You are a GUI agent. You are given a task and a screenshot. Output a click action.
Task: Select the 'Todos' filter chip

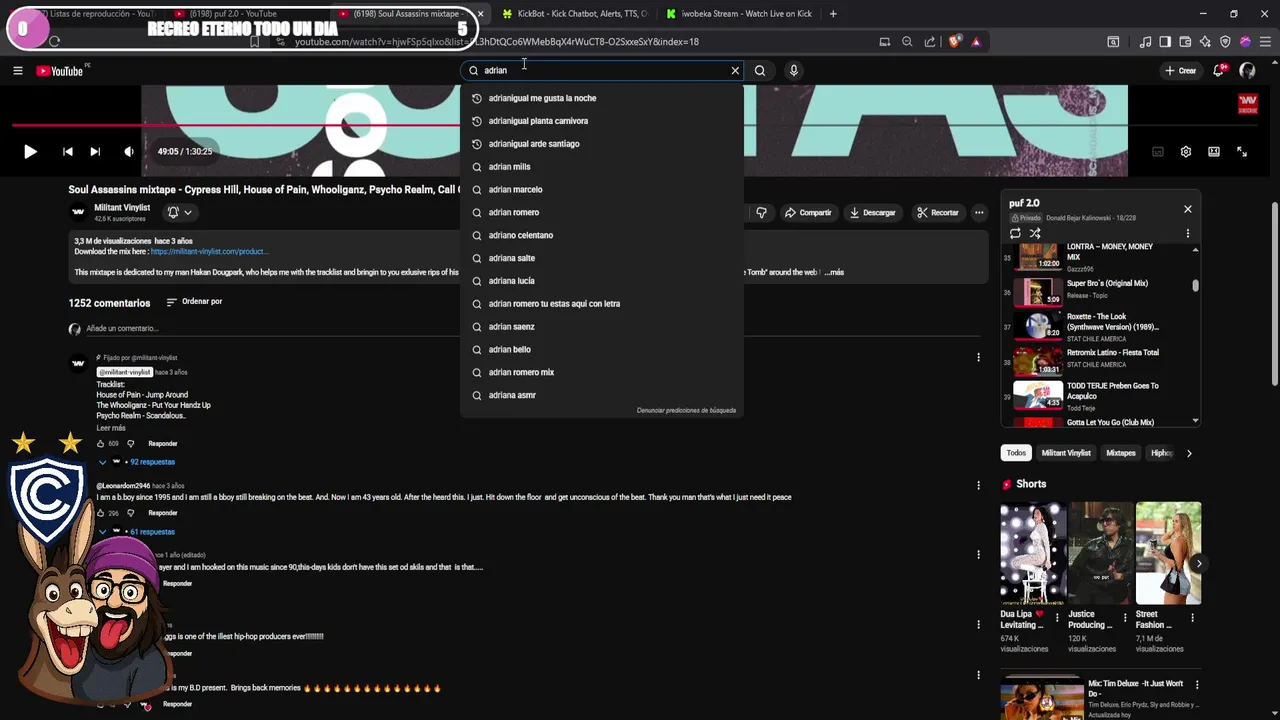coord(1016,453)
